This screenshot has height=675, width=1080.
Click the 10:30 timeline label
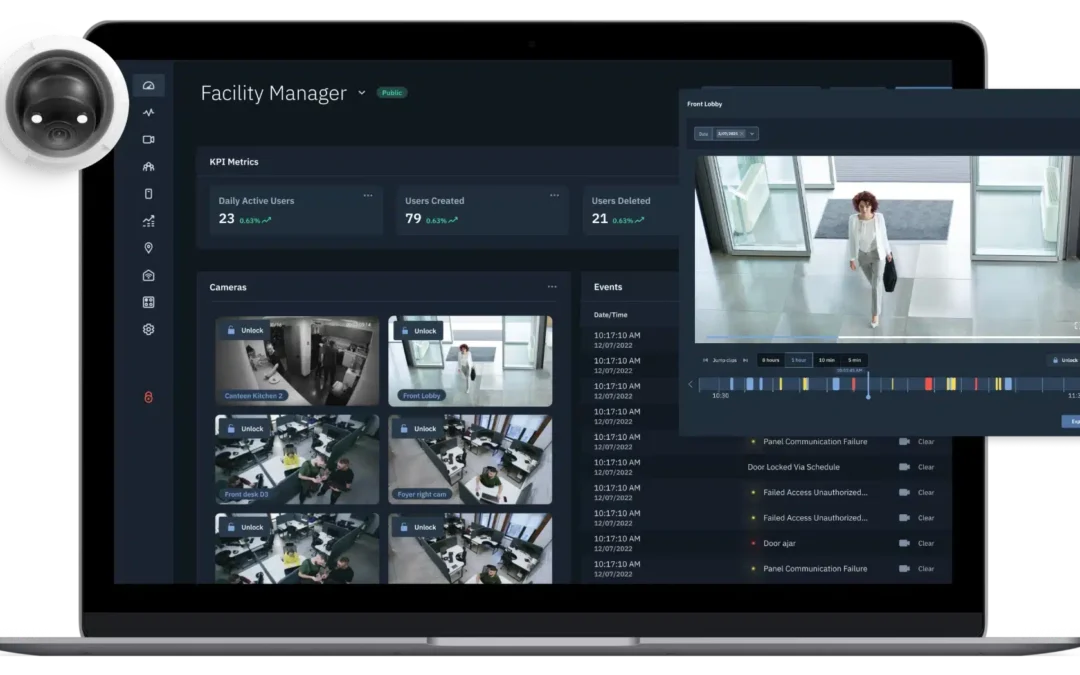(720, 396)
